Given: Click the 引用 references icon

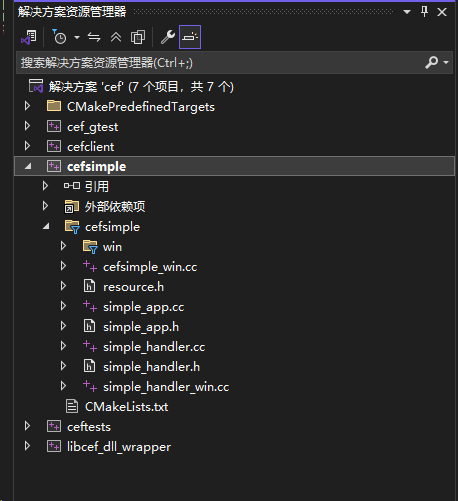Looking at the screenshot, I should tap(72, 186).
